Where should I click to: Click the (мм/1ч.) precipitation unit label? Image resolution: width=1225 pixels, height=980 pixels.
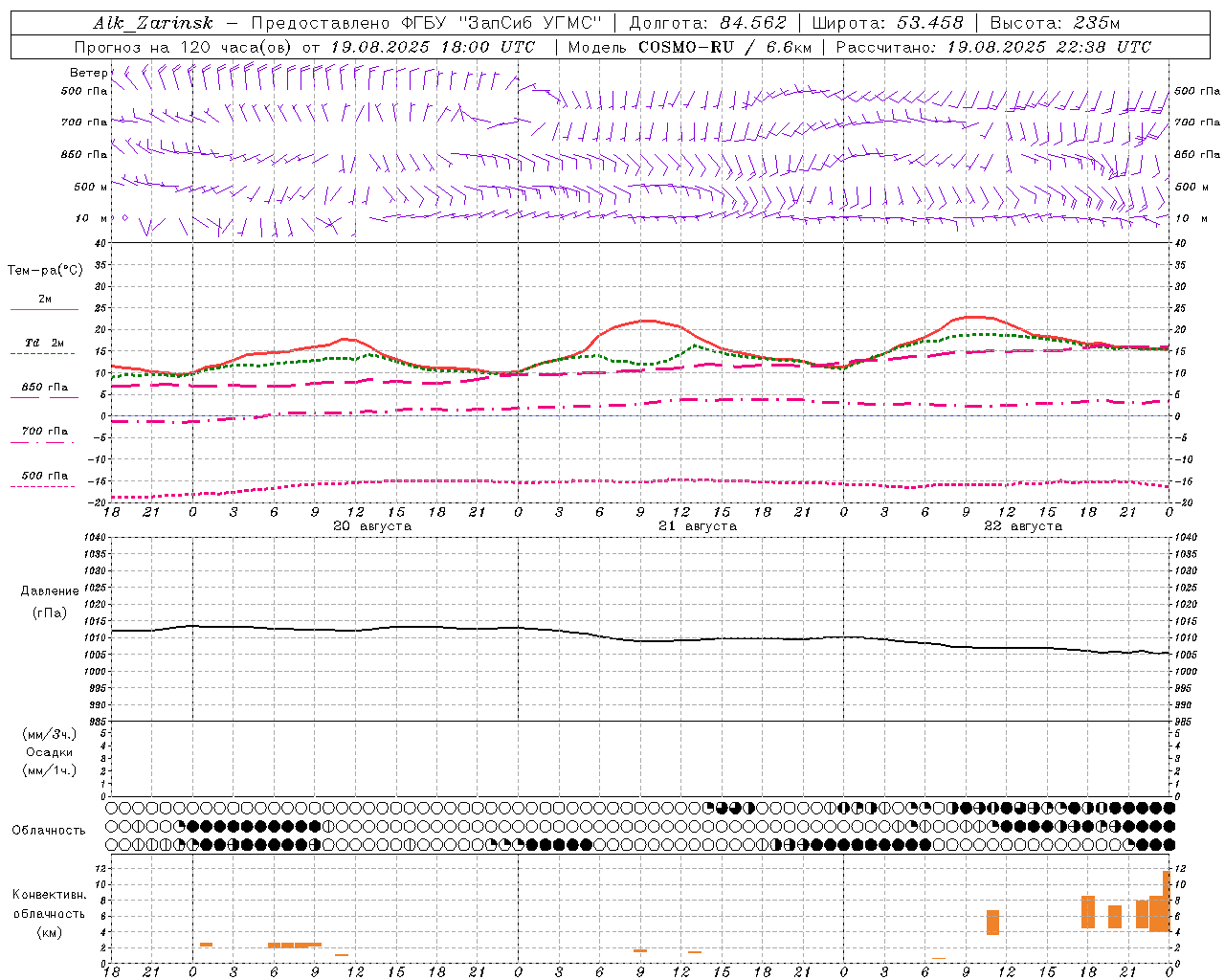(50, 770)
